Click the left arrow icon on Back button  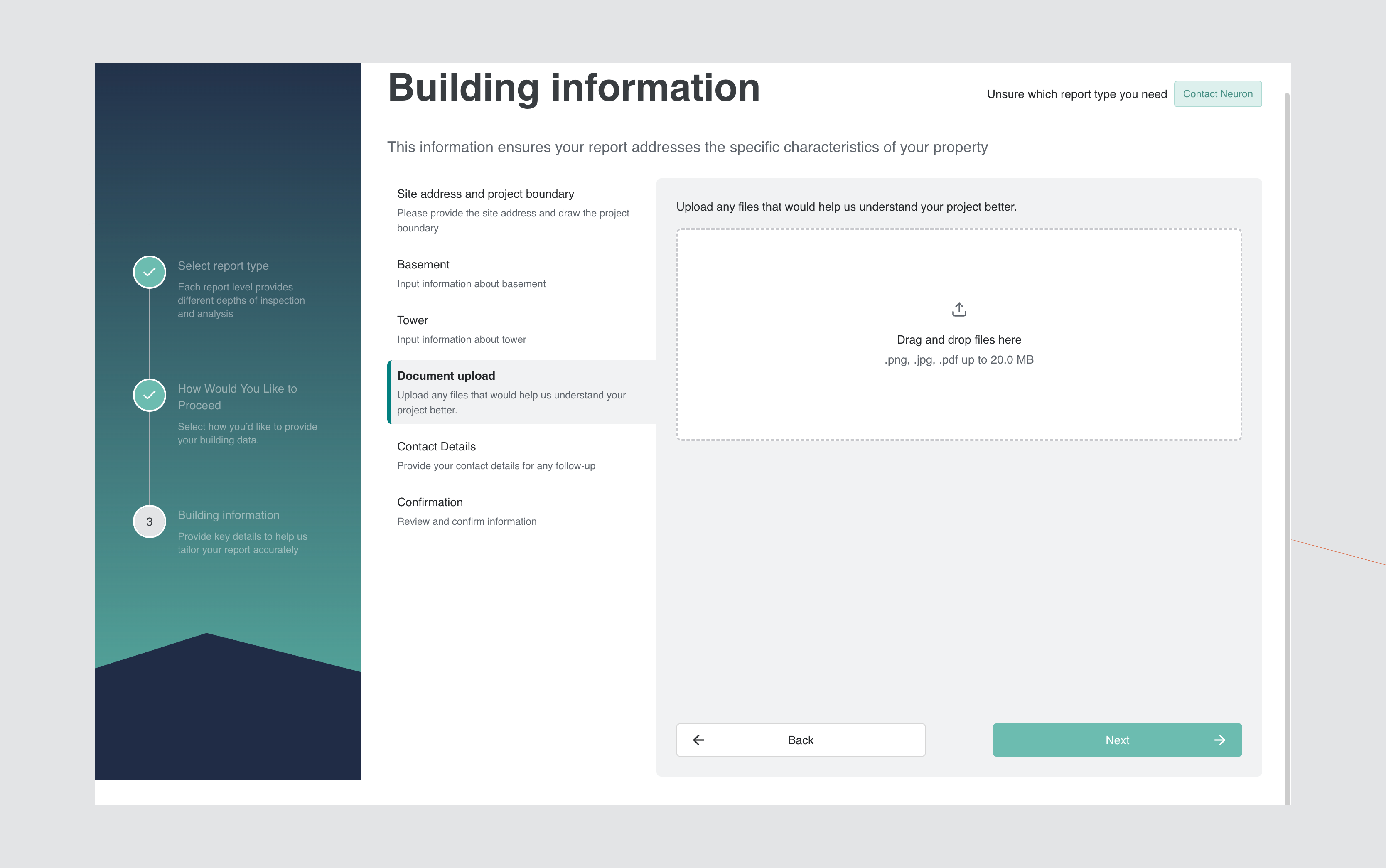(x=698, y=740)
